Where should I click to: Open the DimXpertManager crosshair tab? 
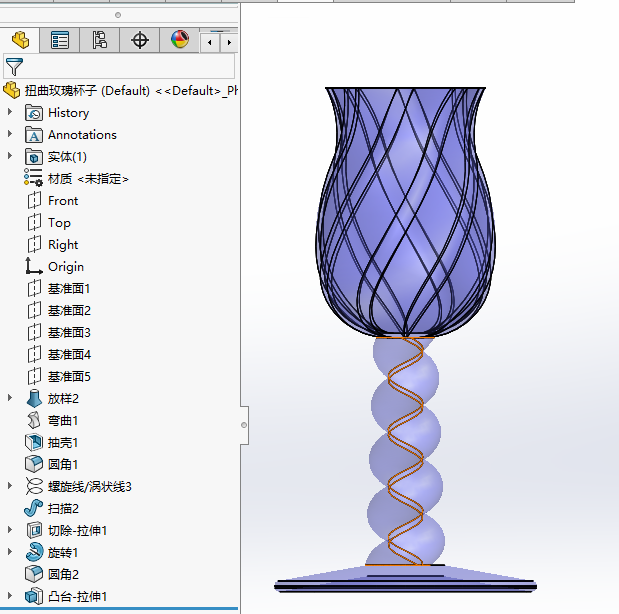pos(139,40)
